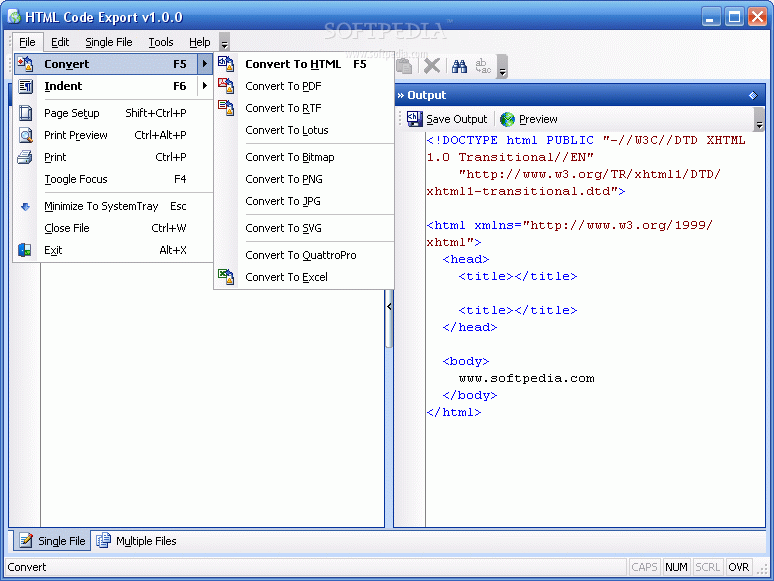Choose Convert To QuattroPro
The image size is (774, 581).
(x=304, y=255)
